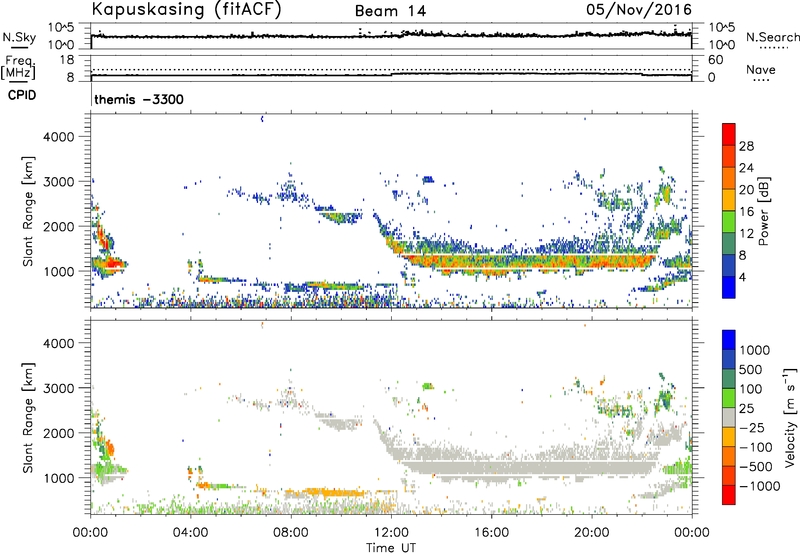Click the "N.Search" legend label
Screen dimensions: 800x554
772,37
